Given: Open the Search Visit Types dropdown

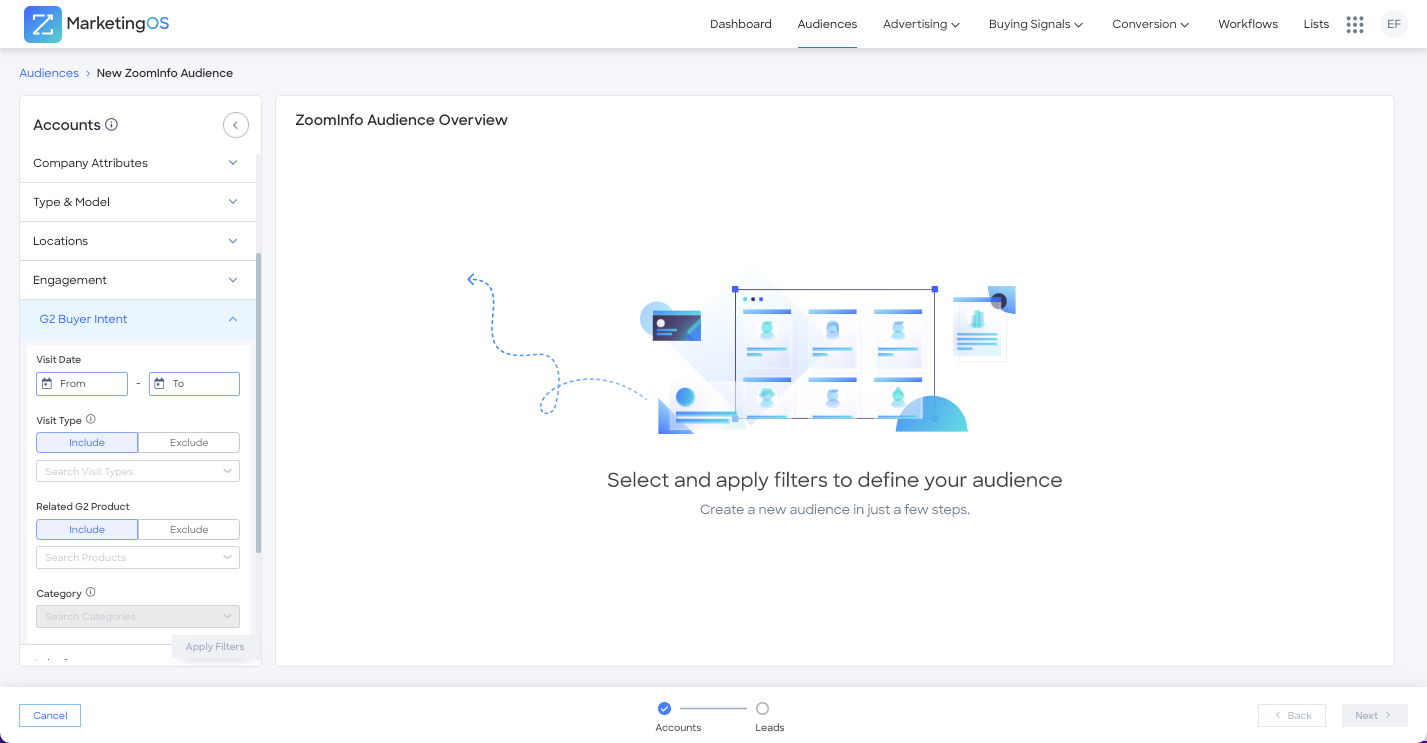Looking at the screenshot, I should pyautogui.click(x=137, y=471).
